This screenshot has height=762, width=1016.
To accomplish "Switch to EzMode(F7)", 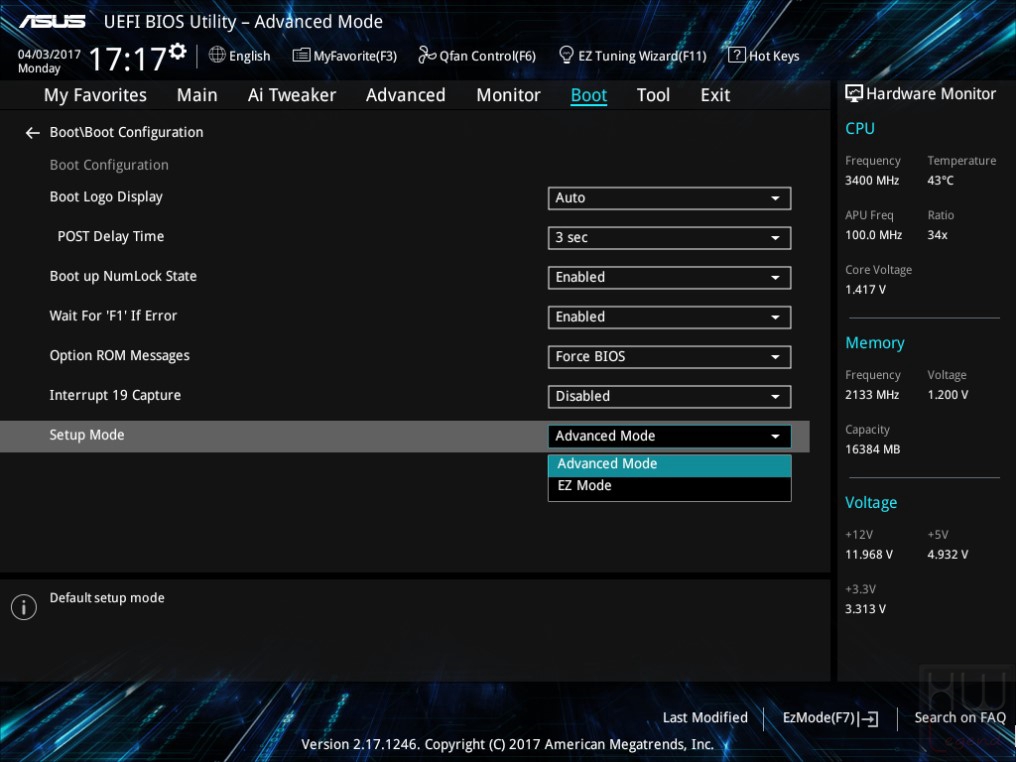I will coord(830,718).
